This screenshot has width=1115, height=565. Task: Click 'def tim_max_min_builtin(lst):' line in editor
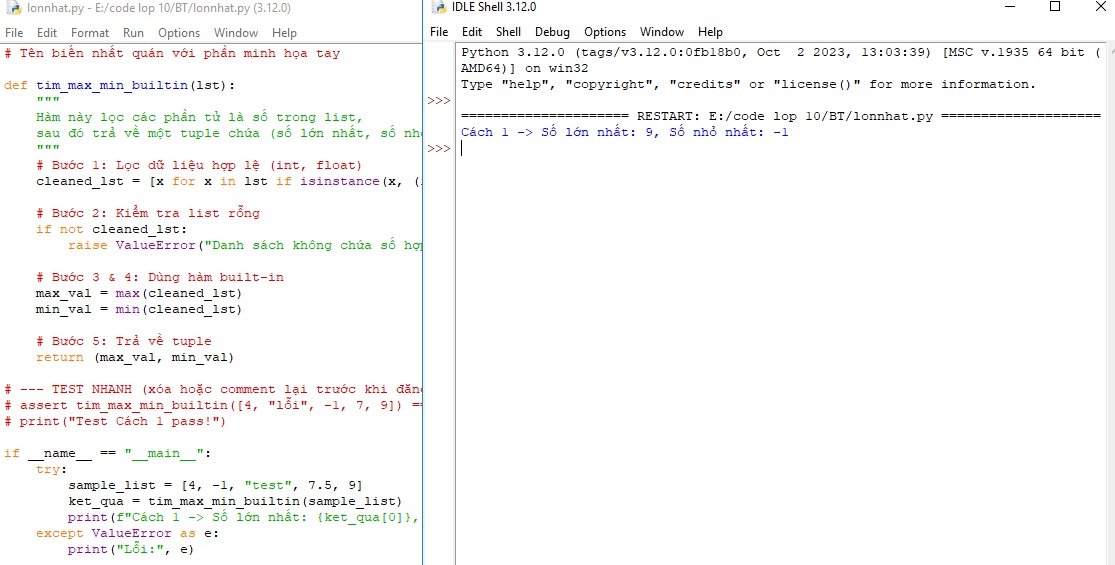[x=119, y=85]
